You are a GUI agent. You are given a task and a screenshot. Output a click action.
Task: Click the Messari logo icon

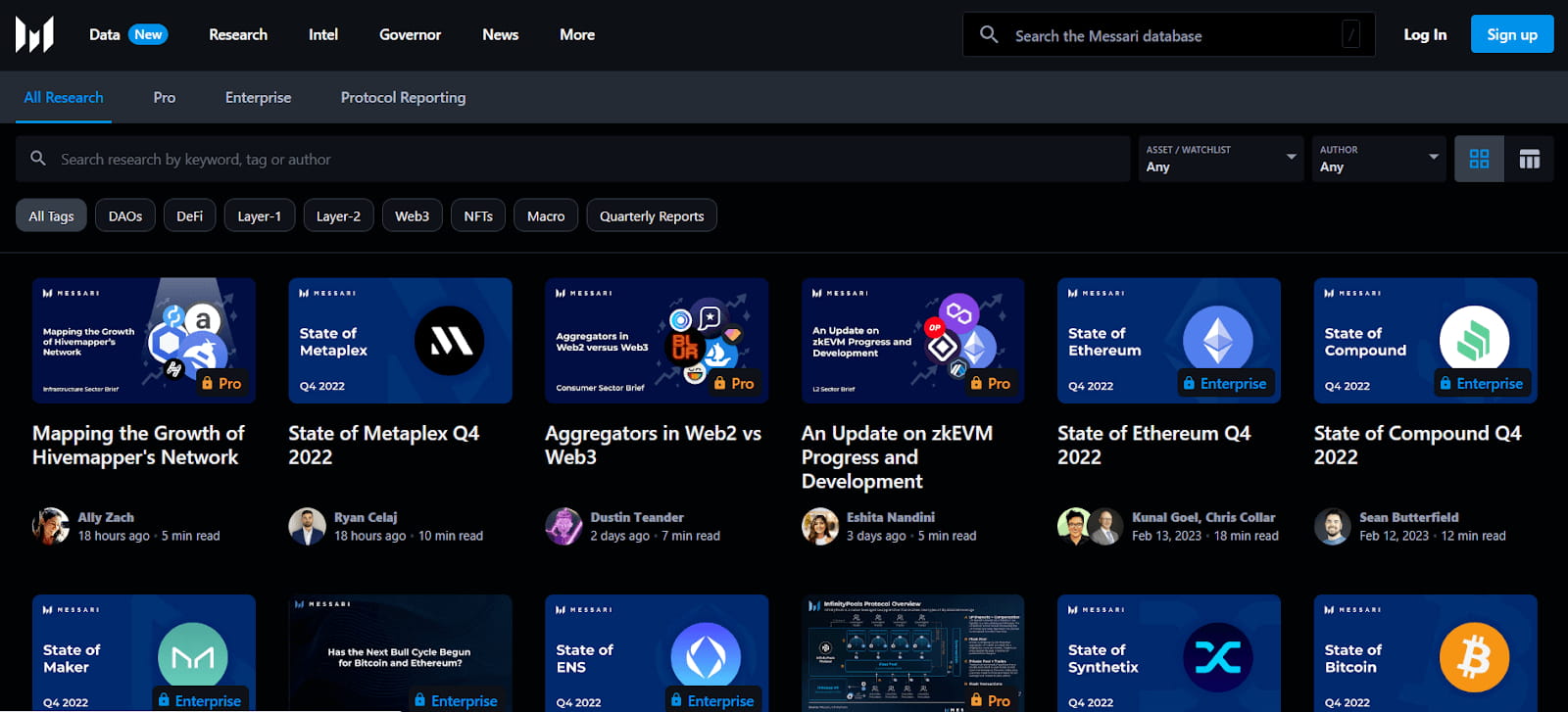(x=34, y=35)
